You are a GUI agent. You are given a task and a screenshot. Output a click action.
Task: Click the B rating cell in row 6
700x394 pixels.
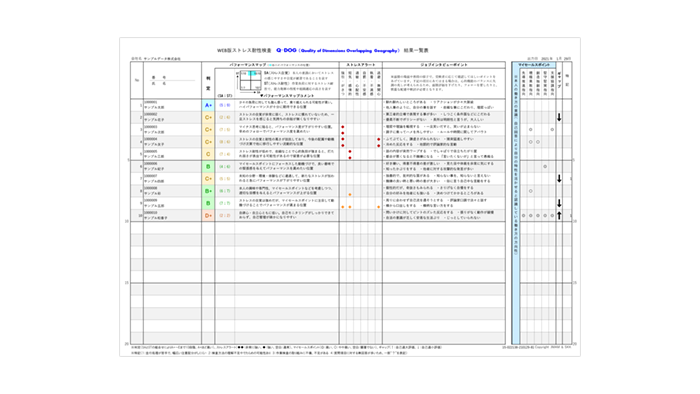tap(208, 166)
